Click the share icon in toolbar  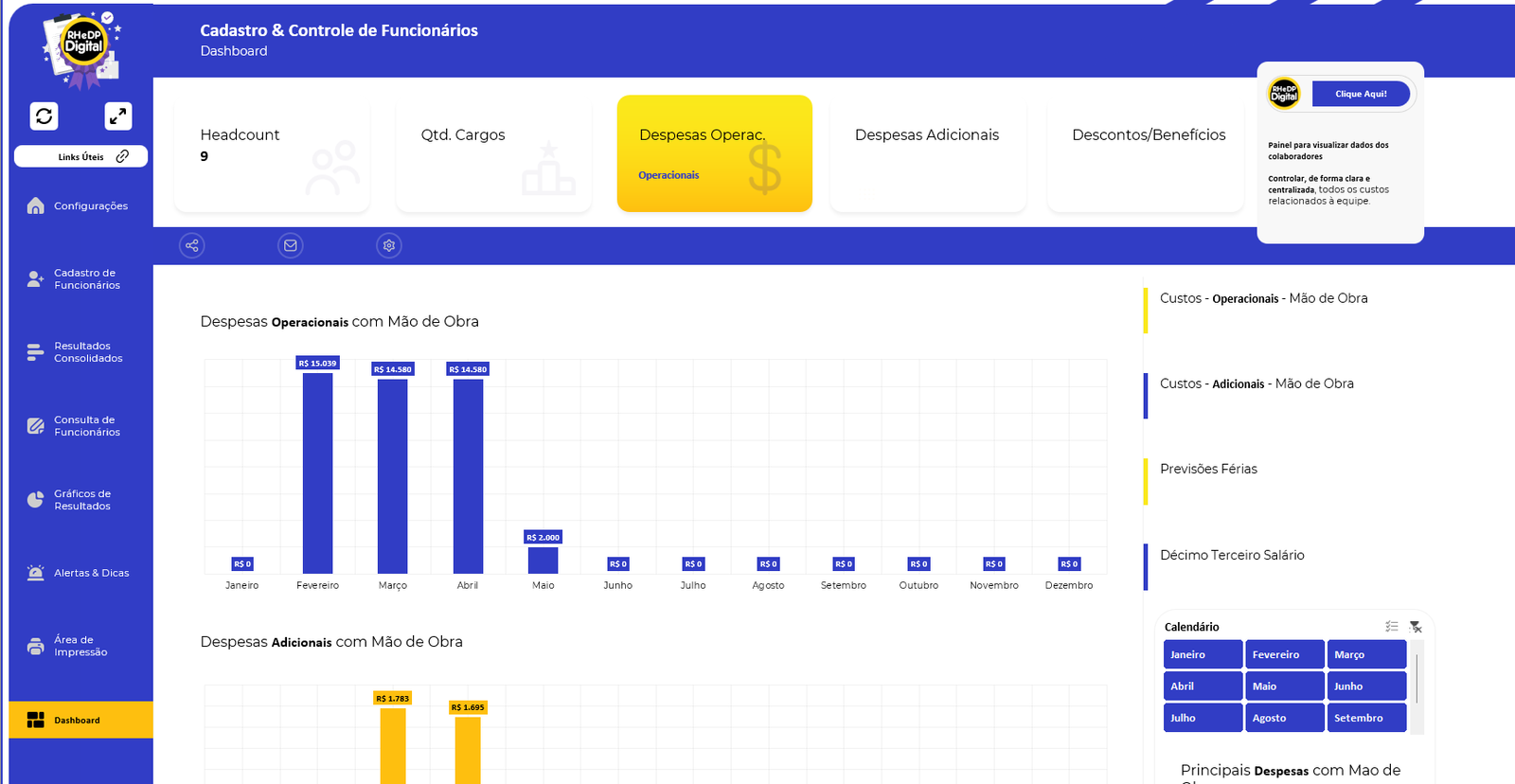point(192,246)
